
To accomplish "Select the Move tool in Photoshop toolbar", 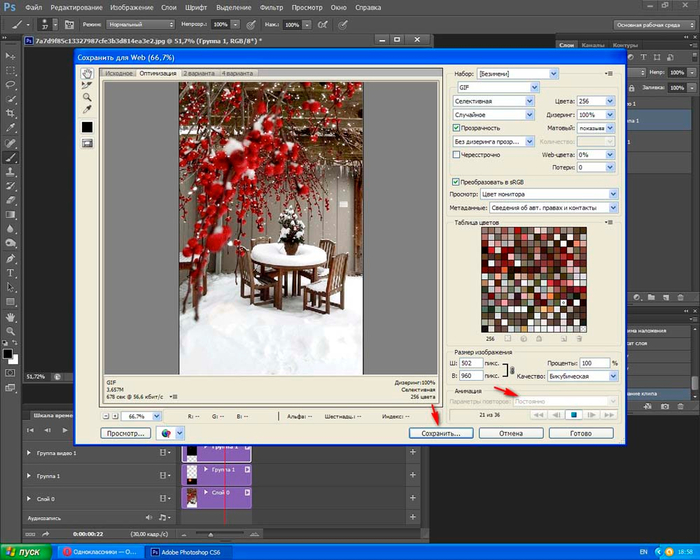I will [10, 56].
